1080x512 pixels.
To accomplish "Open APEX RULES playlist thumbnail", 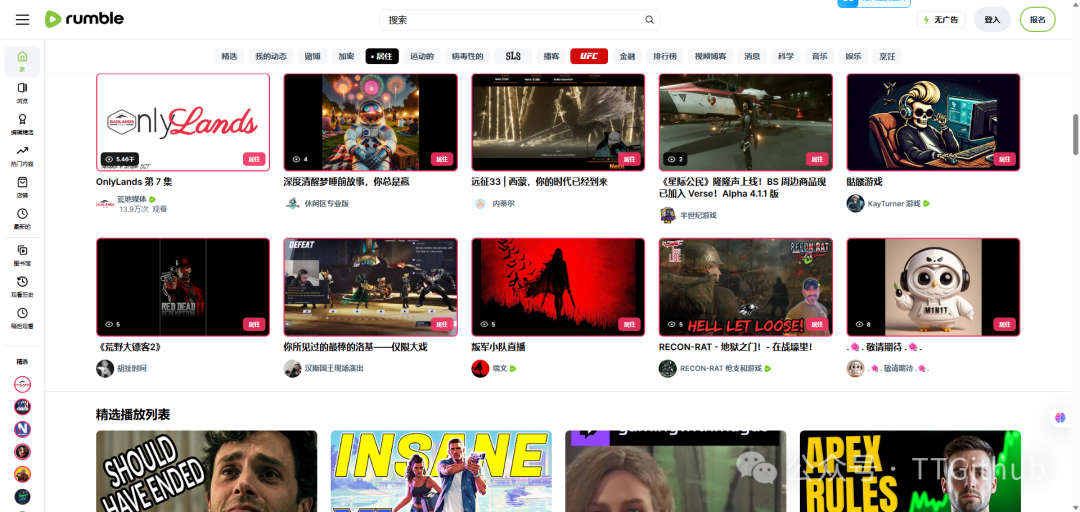I will click(910, 471).
